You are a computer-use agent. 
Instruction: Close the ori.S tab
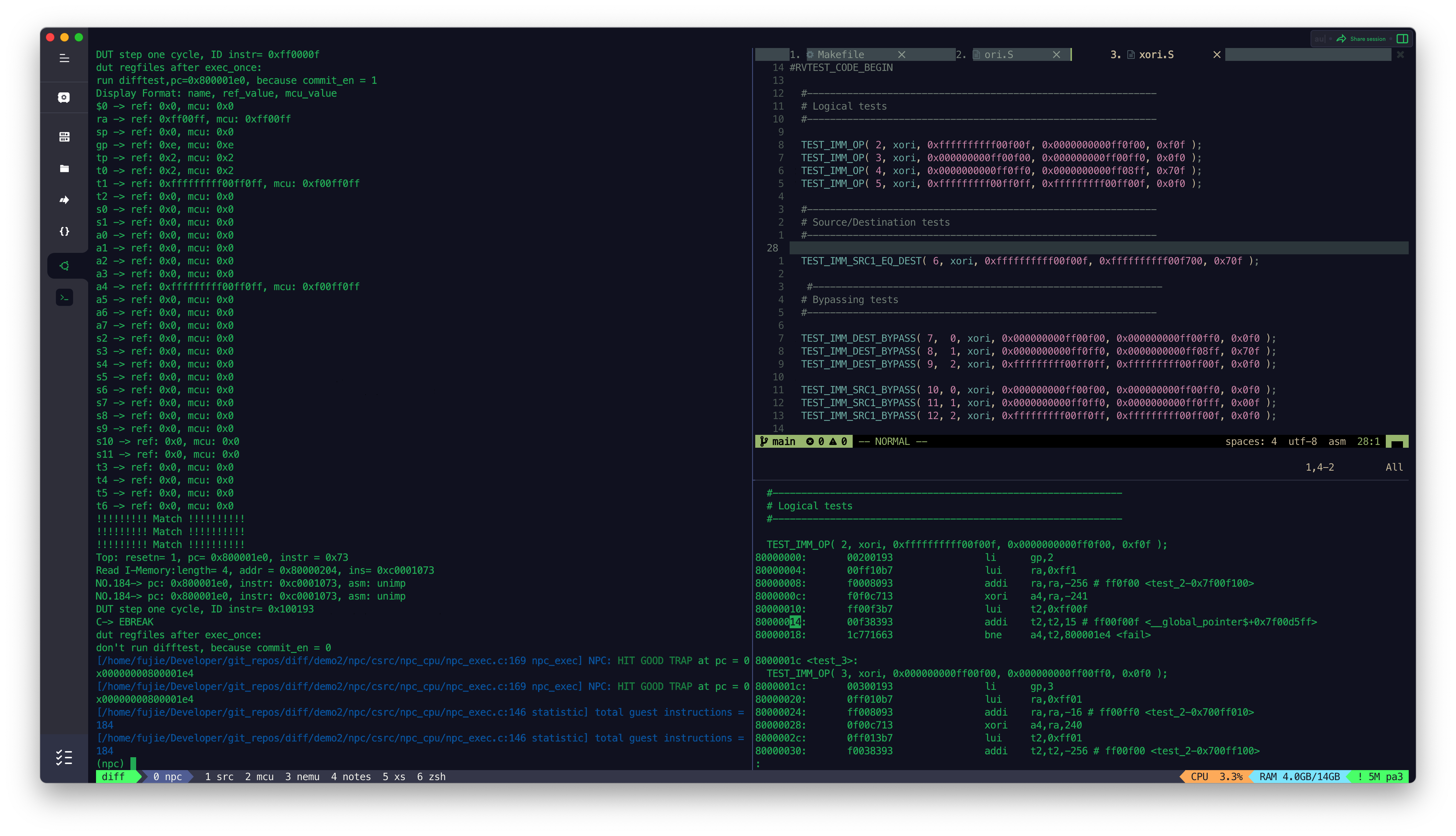click(x=1057, y=54)
